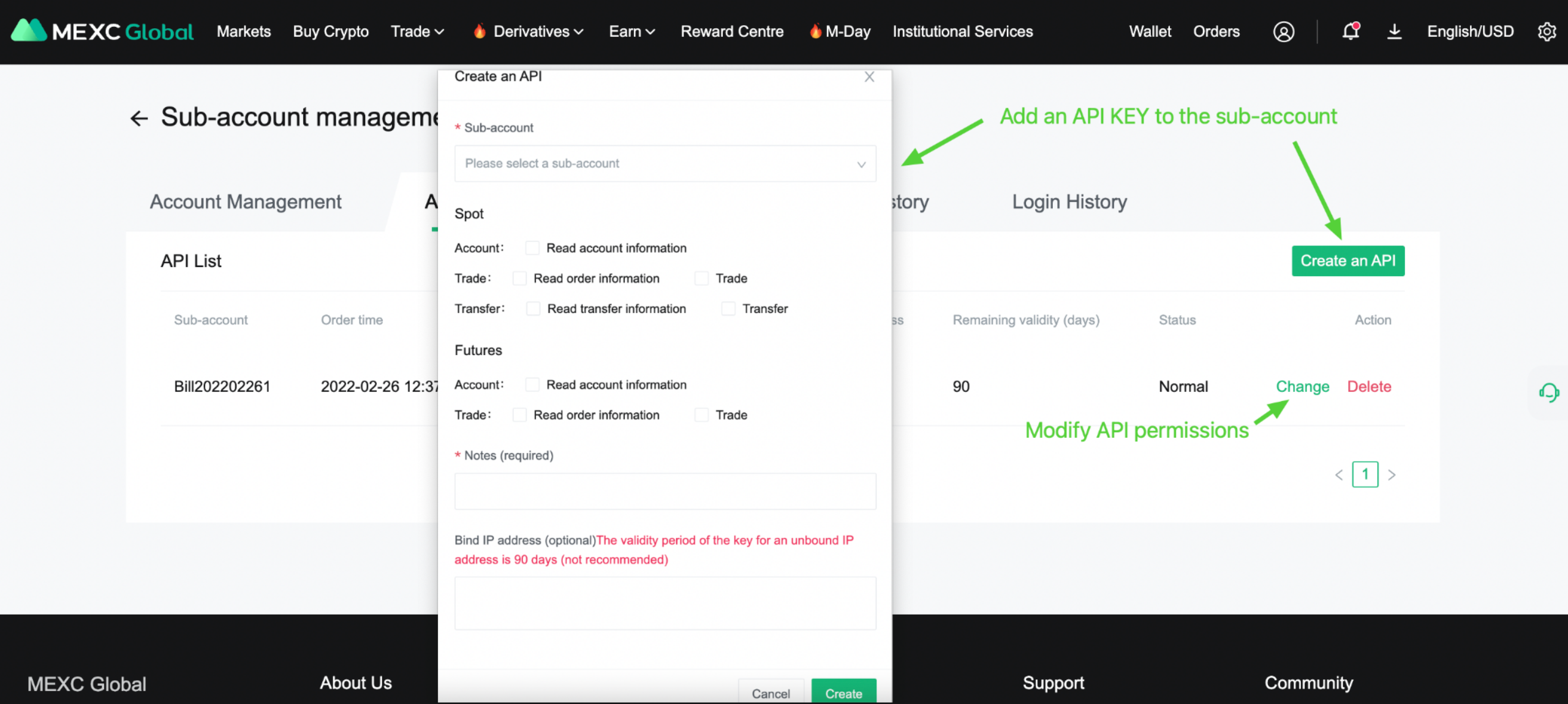Tick Futures Read order information checkbox
This screenshot has width=1568, height=704.
pos(519,415)
